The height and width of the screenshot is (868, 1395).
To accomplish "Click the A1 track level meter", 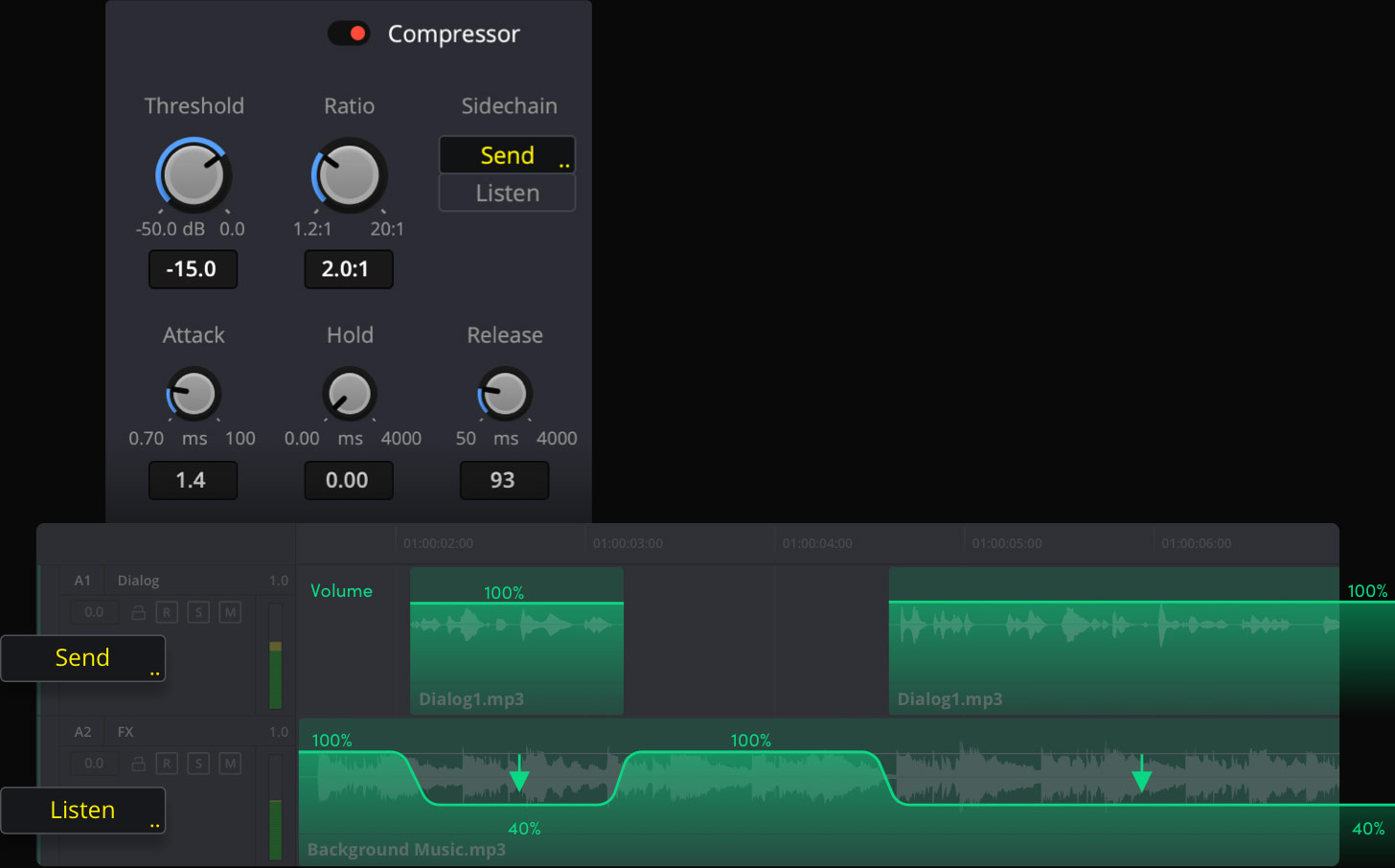I will 275,656.
